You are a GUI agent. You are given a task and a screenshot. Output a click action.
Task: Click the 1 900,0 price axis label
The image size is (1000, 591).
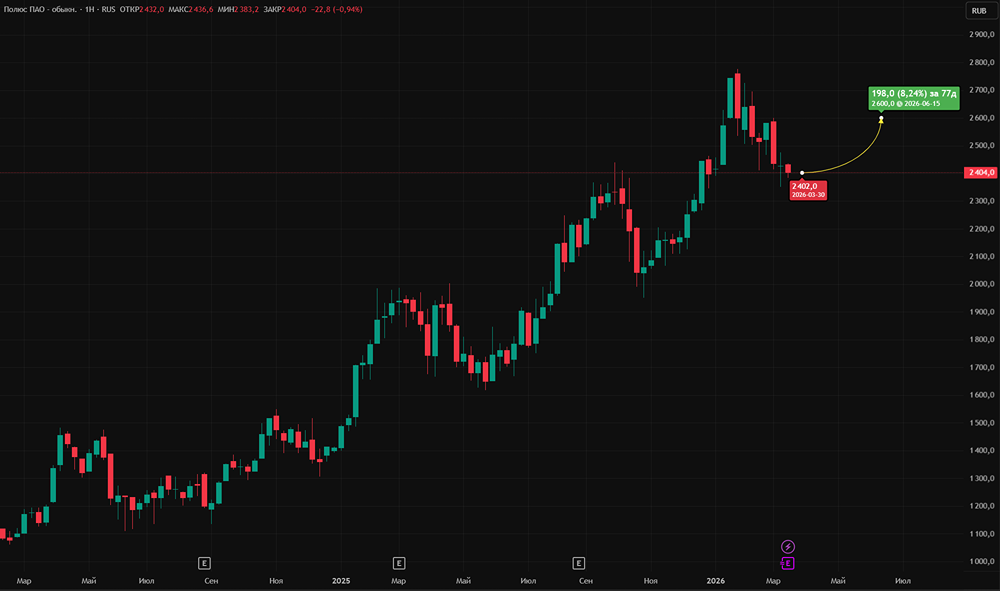[982, 312]
